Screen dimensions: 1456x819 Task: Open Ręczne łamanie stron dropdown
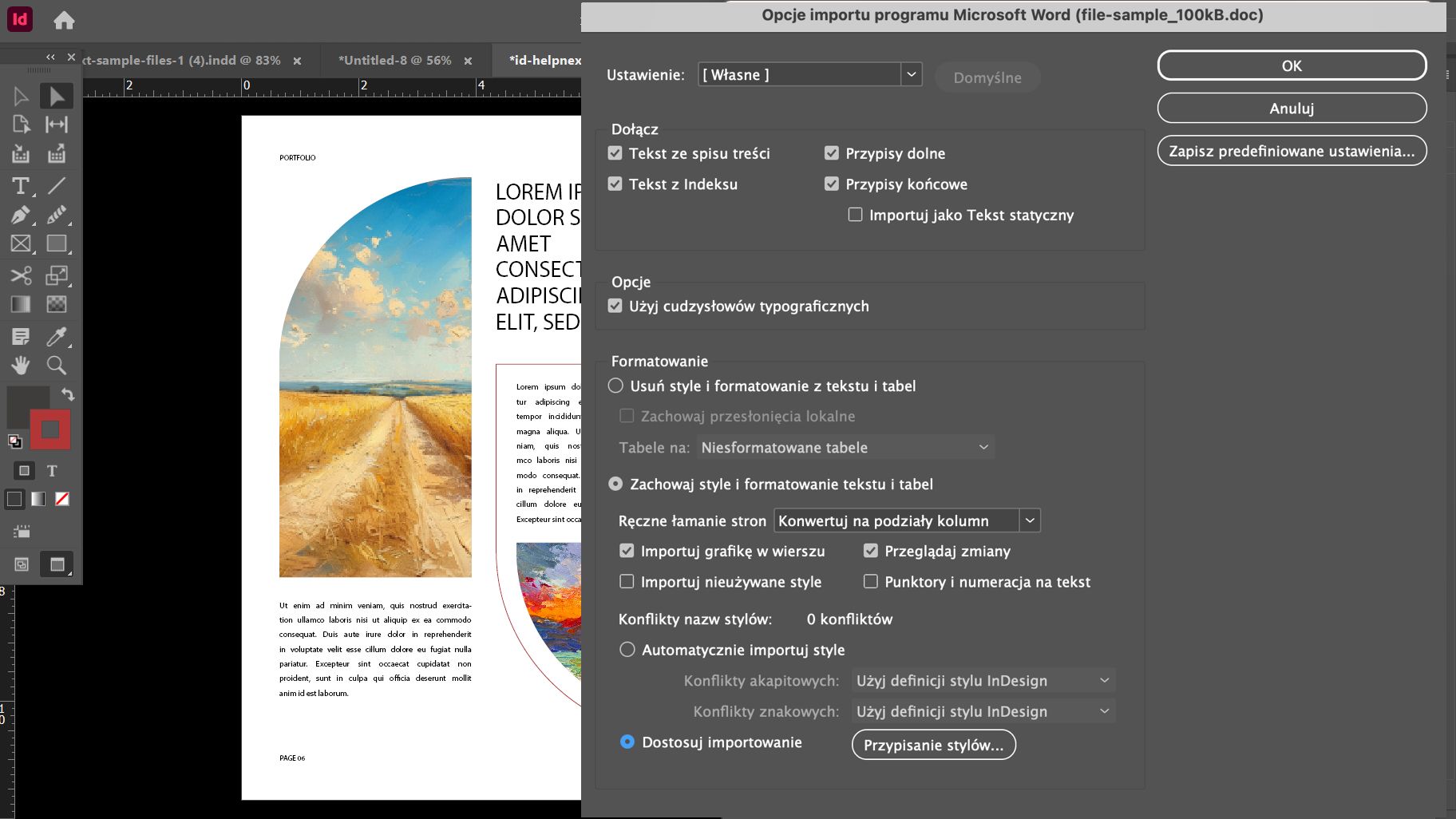[907, 520]
